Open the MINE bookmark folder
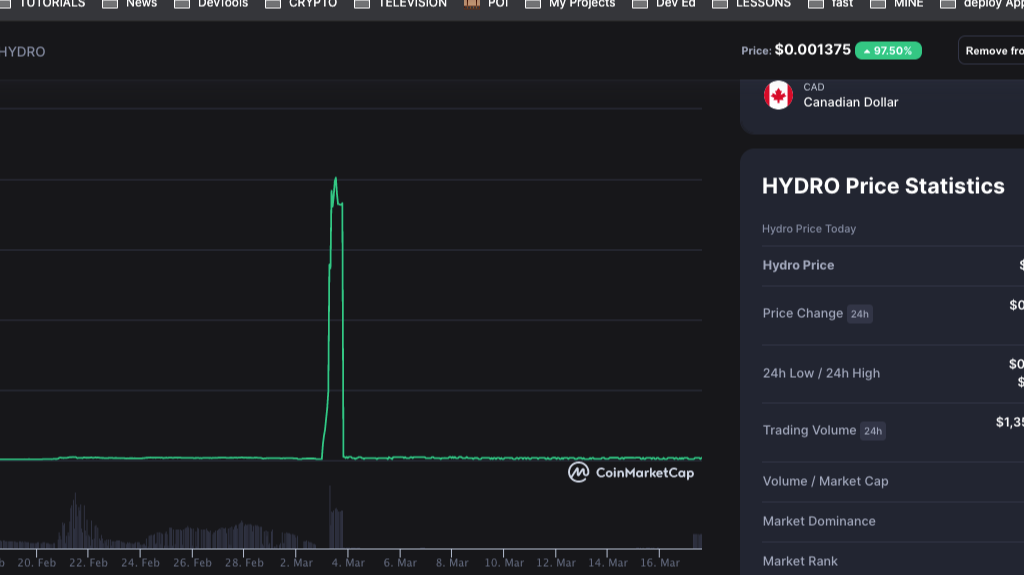 click(x=897, y=4)
